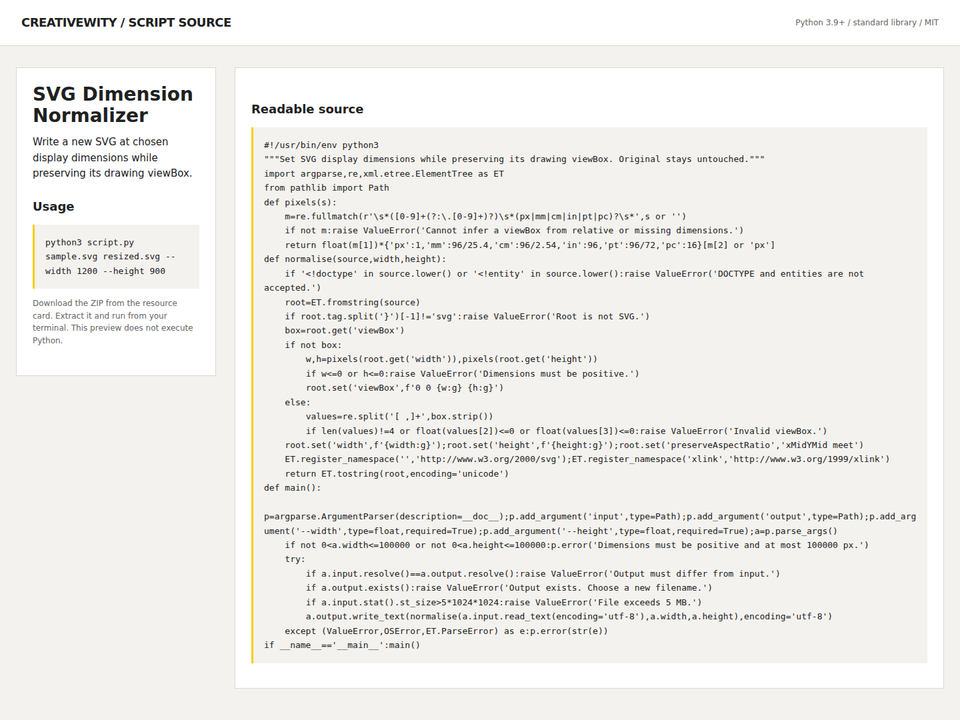Select the 'w,h=pixels(root.get' line
960x720 pixels.
coord(452,359)
